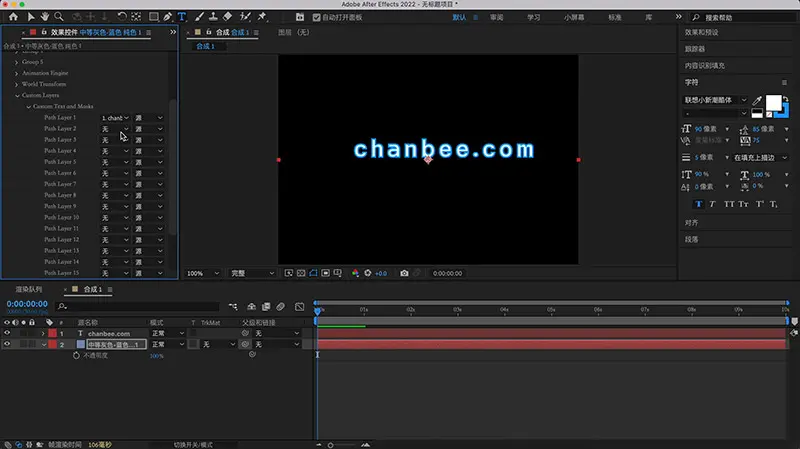Open the Layer (none) viewer tab
This screenshot has width=800, height=449.
point(293,32)
